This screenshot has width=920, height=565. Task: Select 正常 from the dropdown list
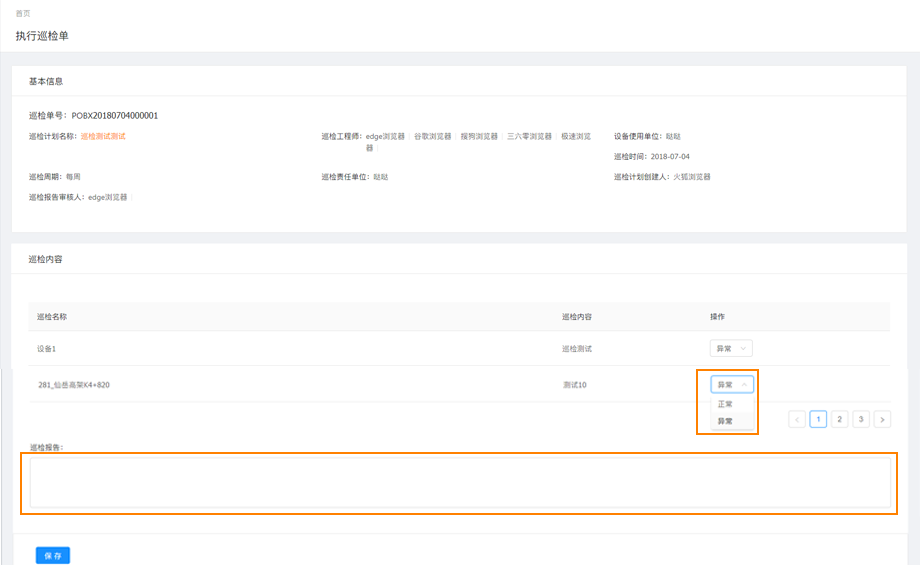tap(725, 404)
